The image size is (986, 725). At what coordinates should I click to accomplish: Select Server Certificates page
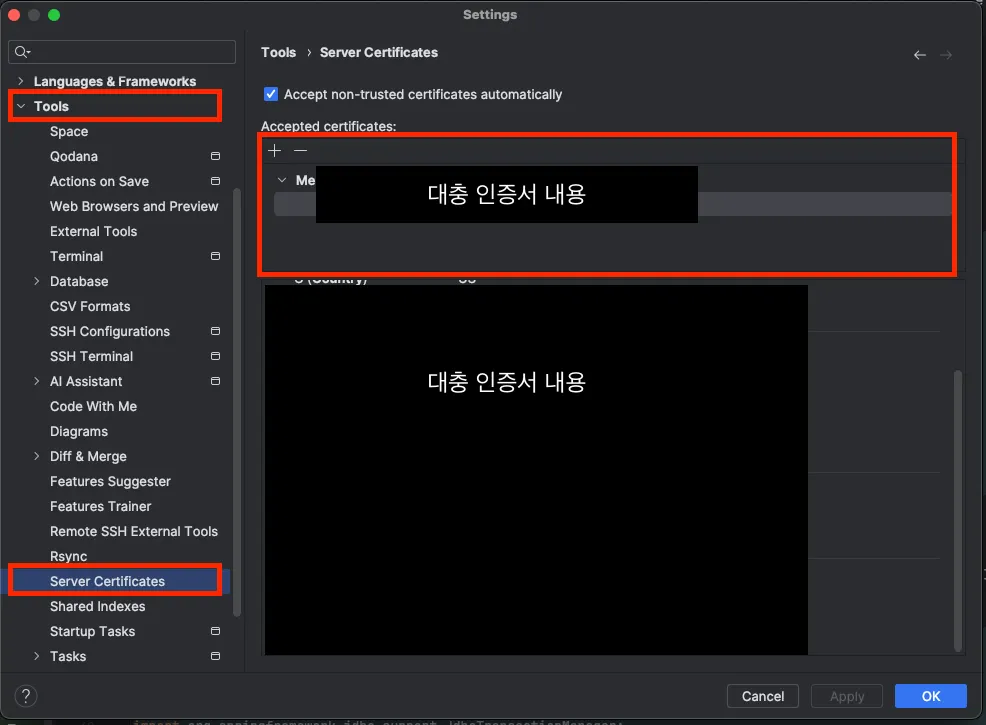coord(108,581)
